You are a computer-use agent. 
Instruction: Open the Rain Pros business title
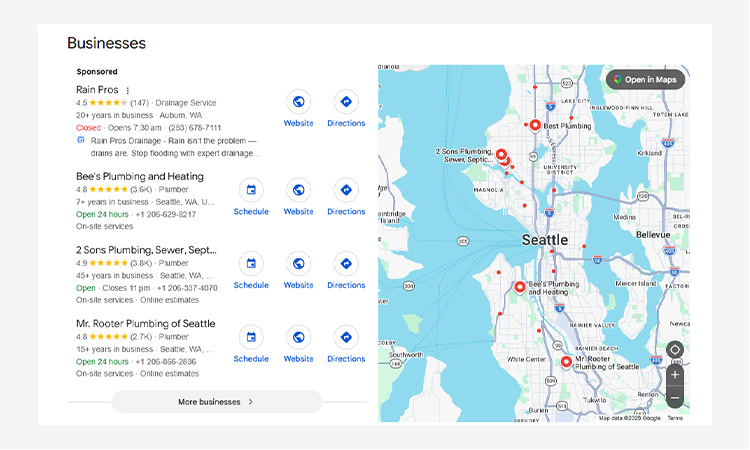pyautogui.click(x=97, y=90)
